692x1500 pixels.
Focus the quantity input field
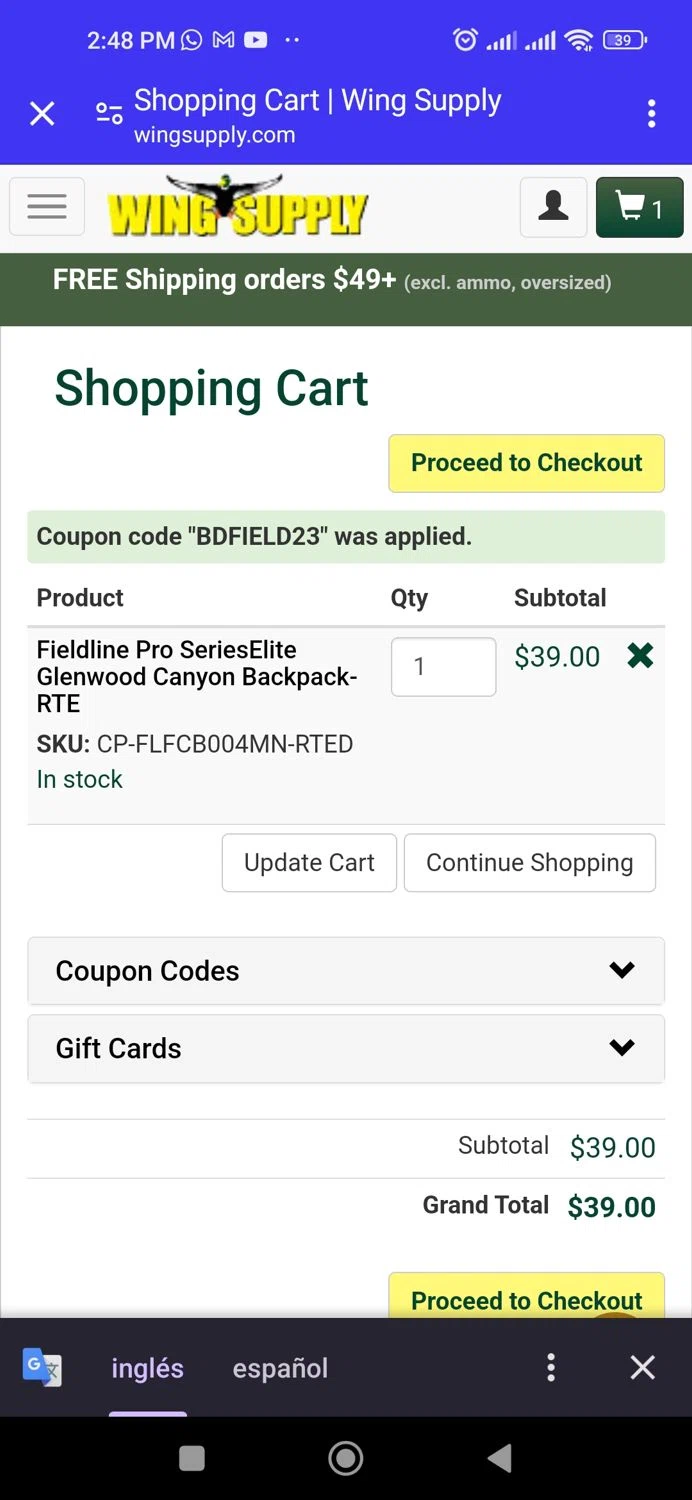(443, 666)
